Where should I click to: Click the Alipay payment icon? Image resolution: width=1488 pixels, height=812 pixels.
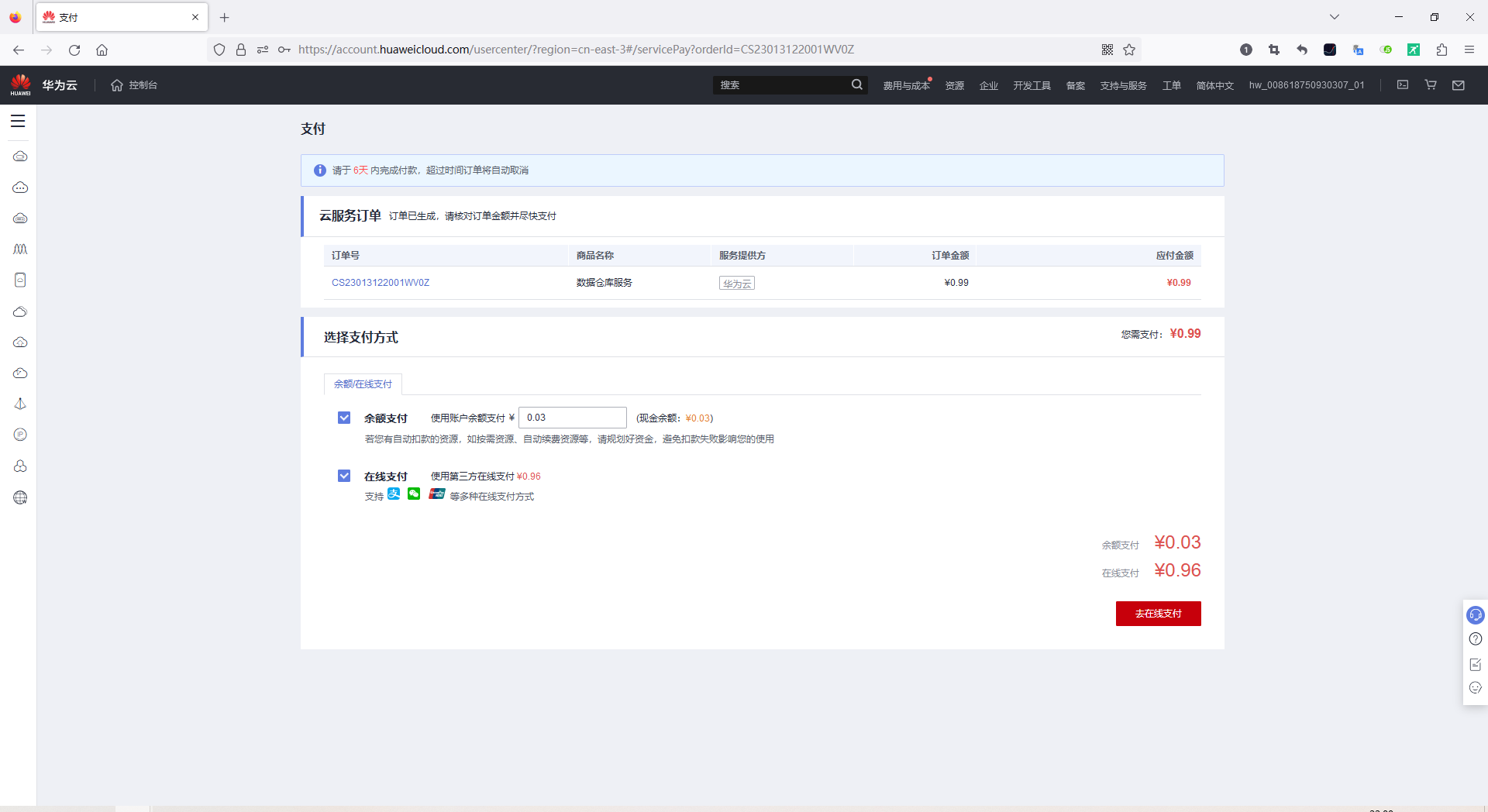pyautogui.click(x=394, y=494)
